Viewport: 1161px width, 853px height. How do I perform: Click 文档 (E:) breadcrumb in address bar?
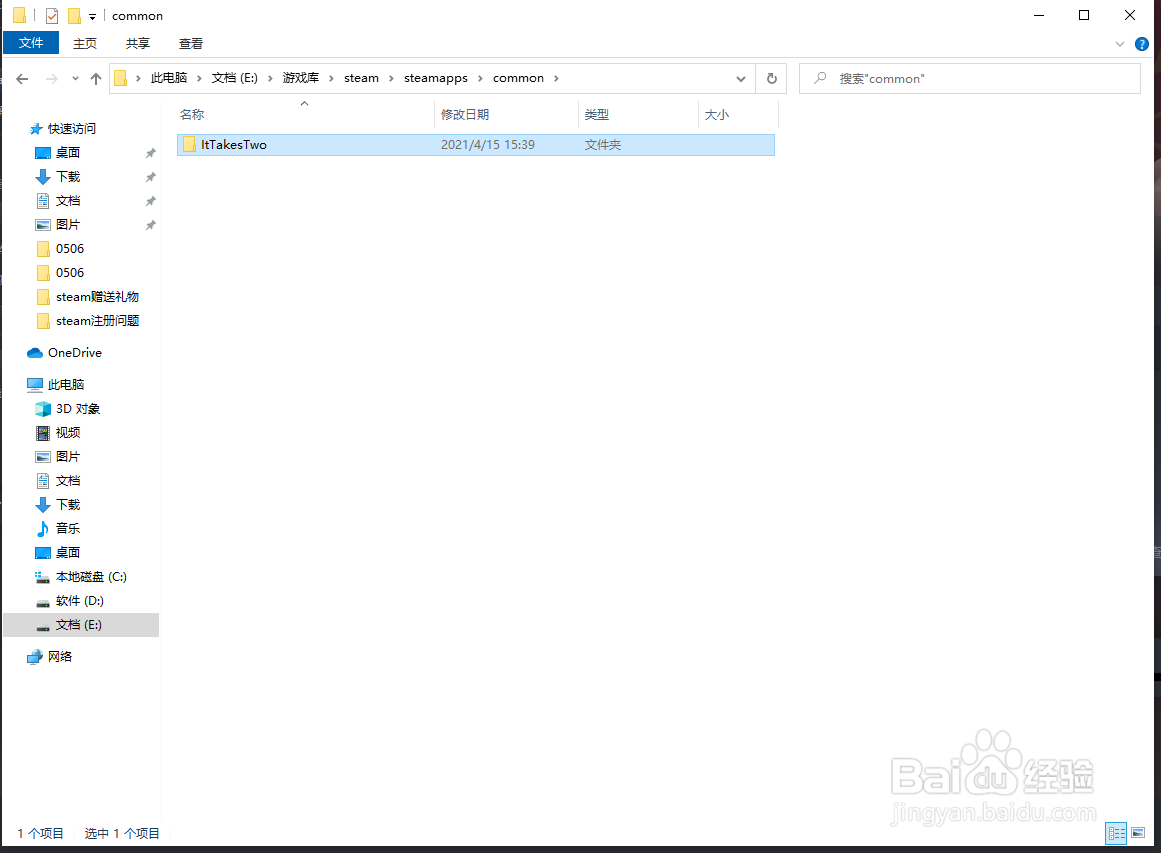235,78
